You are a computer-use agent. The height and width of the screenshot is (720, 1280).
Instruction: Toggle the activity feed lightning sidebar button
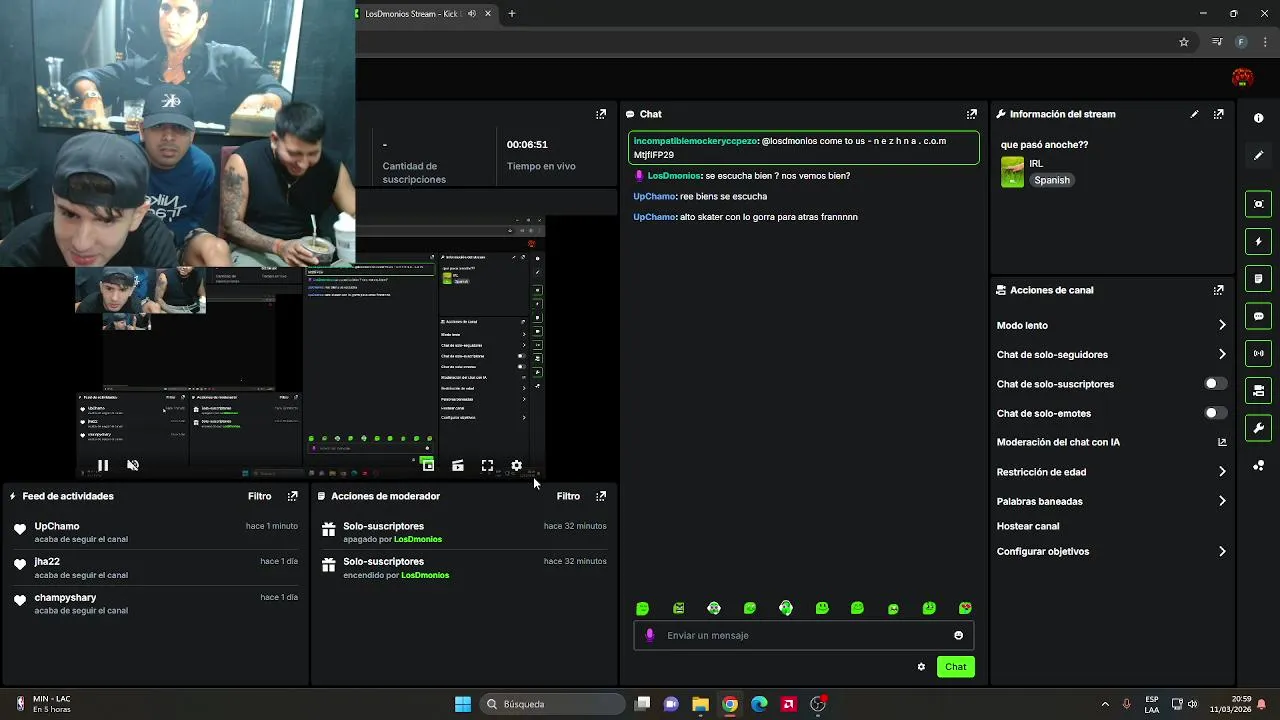1258,241
